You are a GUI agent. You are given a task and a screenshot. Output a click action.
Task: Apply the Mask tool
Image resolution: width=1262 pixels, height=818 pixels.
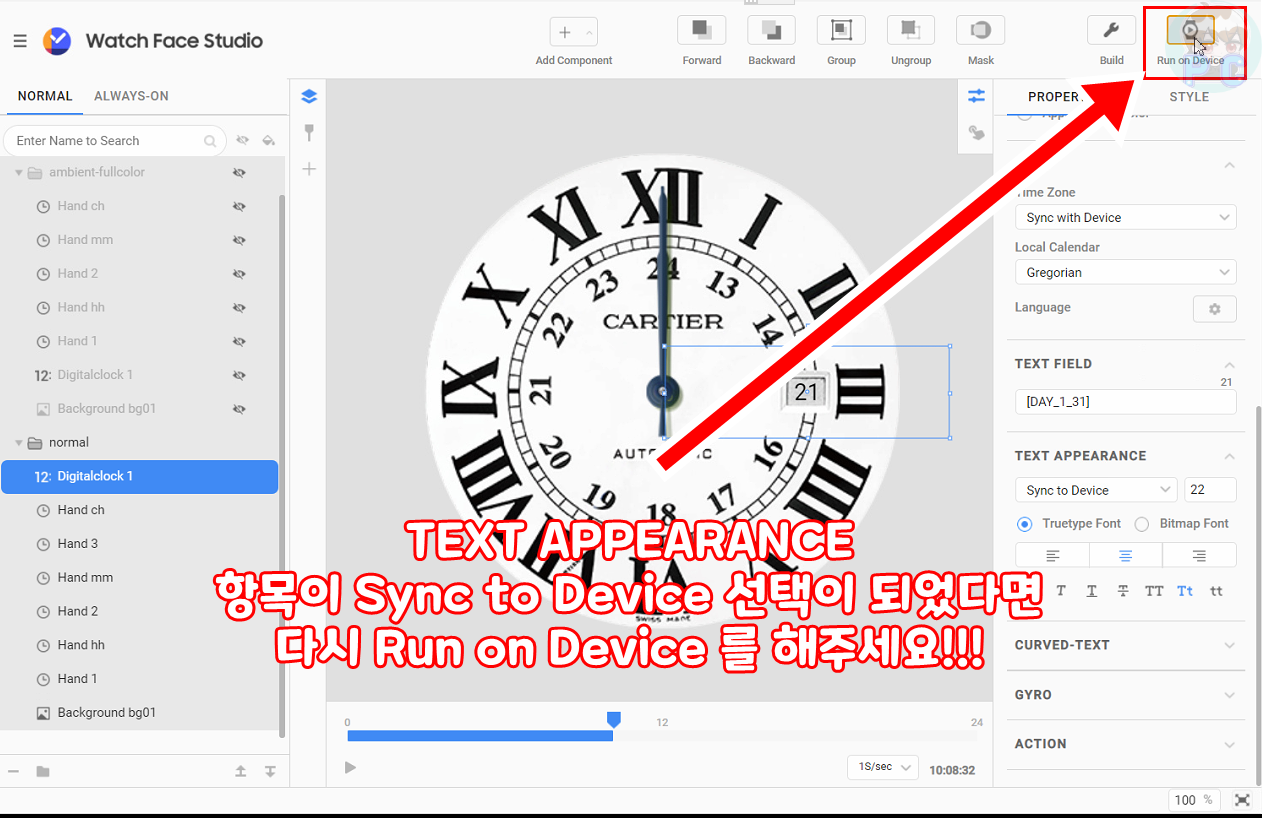tap(980, 31)
